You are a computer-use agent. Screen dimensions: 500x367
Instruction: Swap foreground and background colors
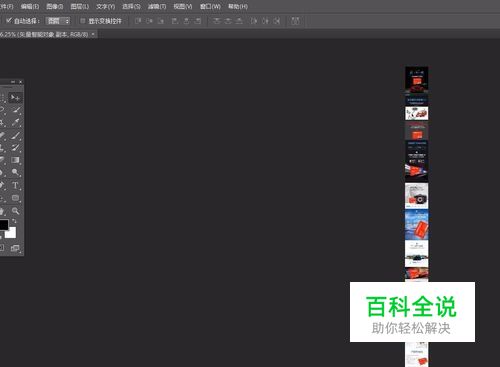(15, 221)
